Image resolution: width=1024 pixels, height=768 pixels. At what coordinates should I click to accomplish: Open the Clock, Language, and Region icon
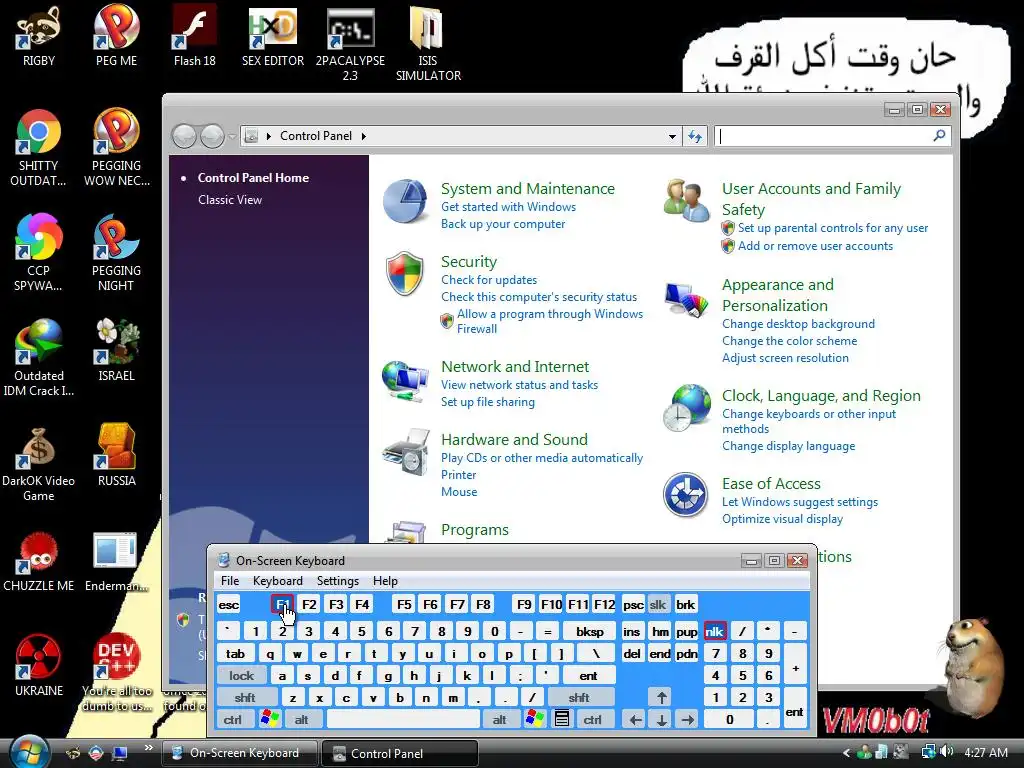[x=686, y=408]
